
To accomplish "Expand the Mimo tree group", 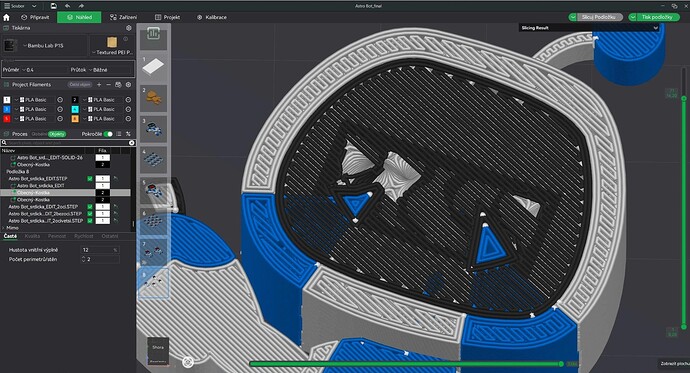I will coord(4,228).
